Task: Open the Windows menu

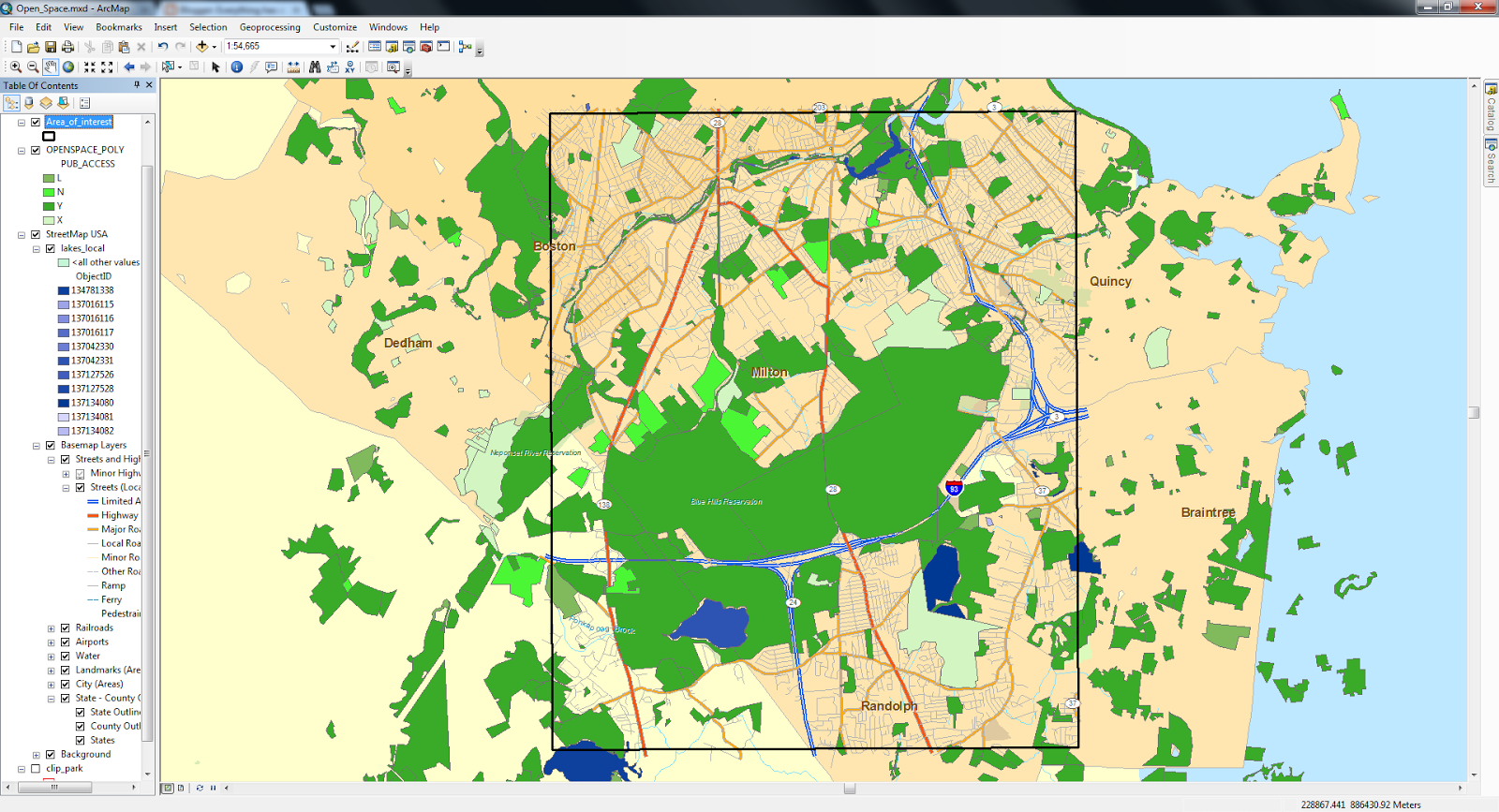Action: [x=388, y=27]
